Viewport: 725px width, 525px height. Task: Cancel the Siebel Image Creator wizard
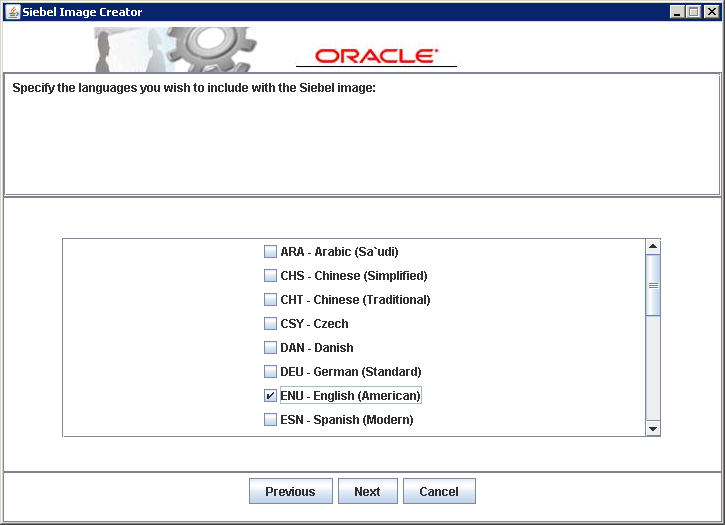pos(439,491)
